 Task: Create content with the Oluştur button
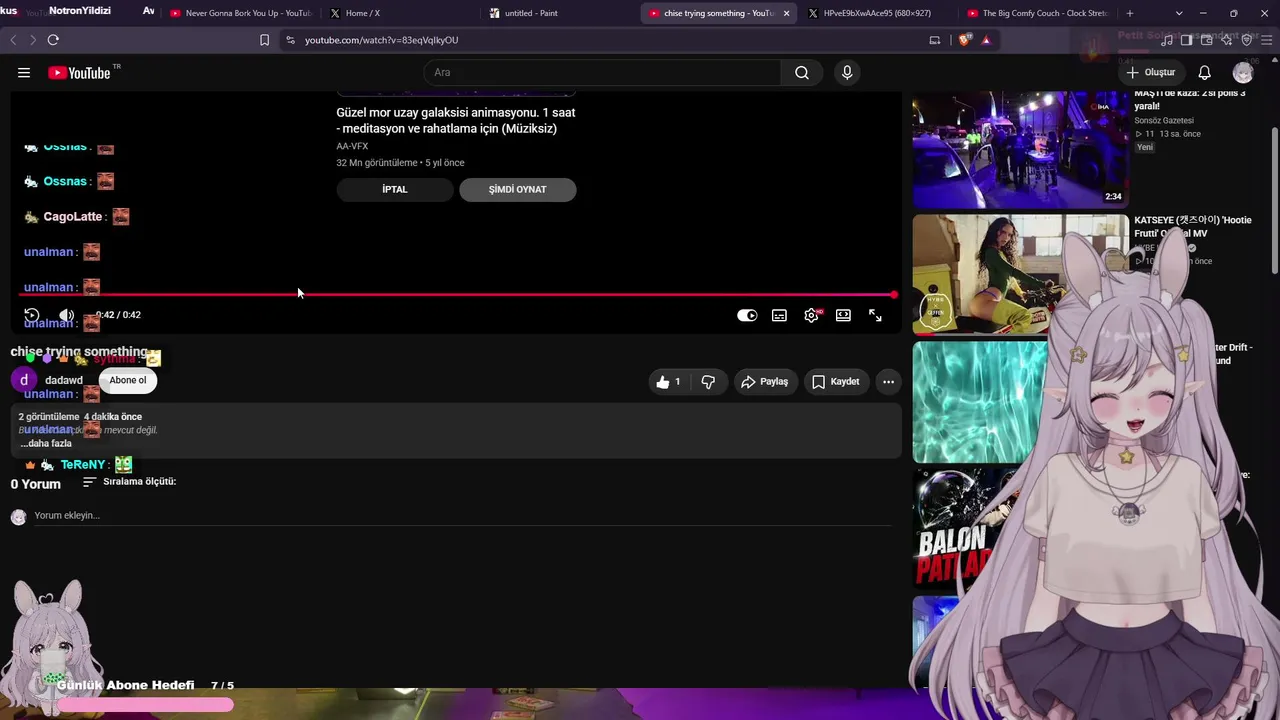[1150, 72]
